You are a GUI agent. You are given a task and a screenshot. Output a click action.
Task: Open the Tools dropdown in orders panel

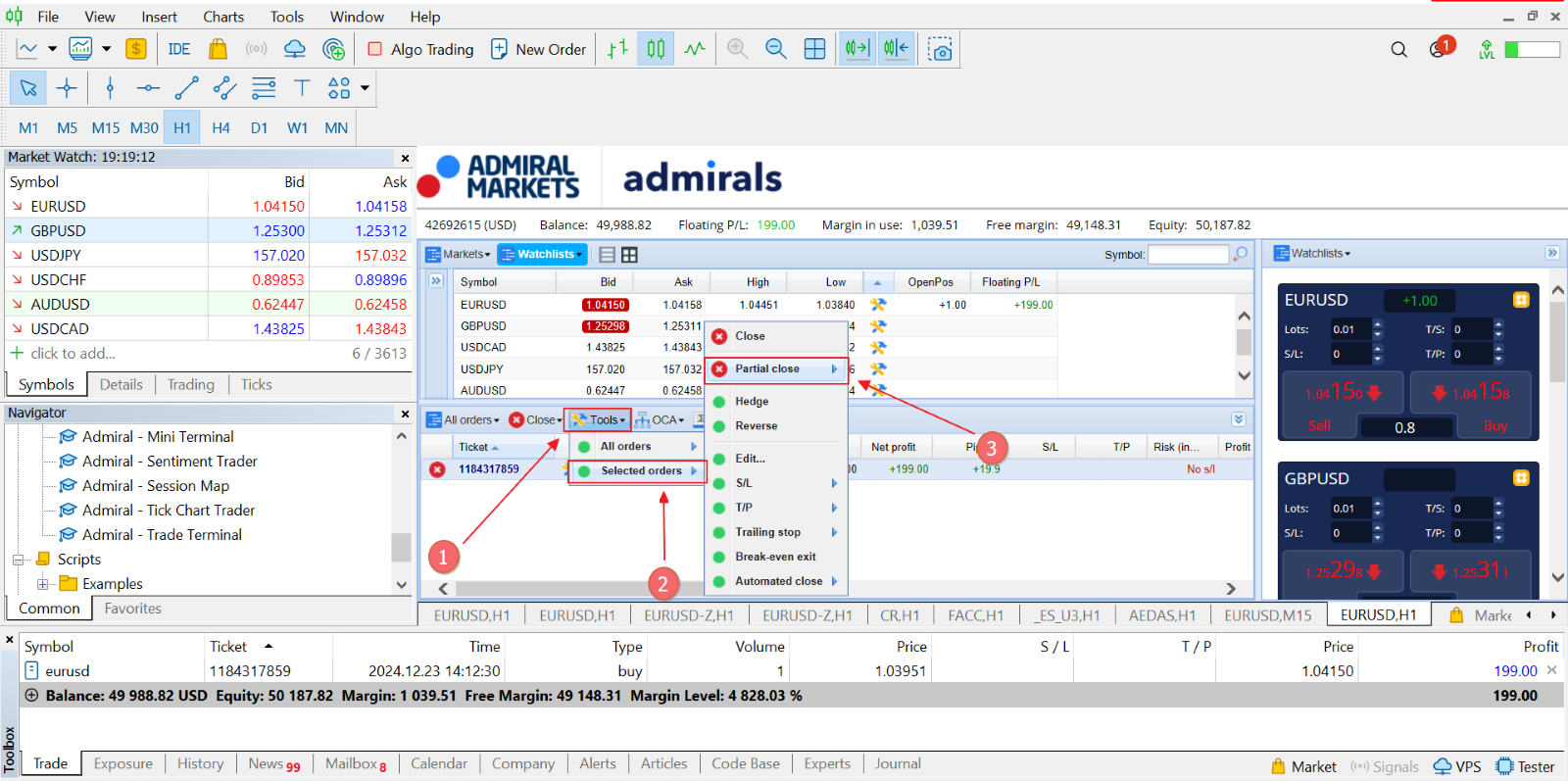tap(598, 419)
